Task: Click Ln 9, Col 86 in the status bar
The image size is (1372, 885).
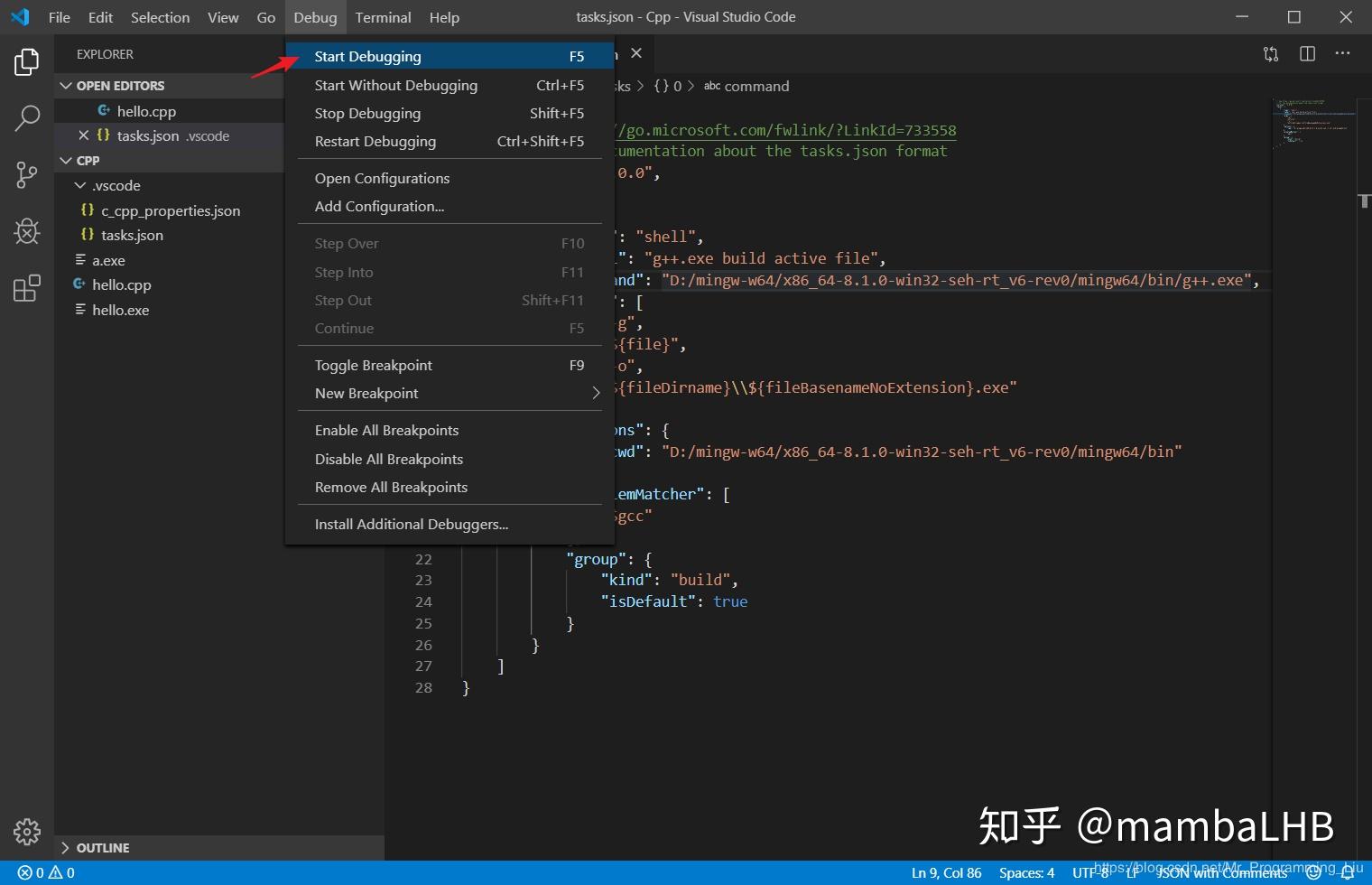Action: point(946,872)
